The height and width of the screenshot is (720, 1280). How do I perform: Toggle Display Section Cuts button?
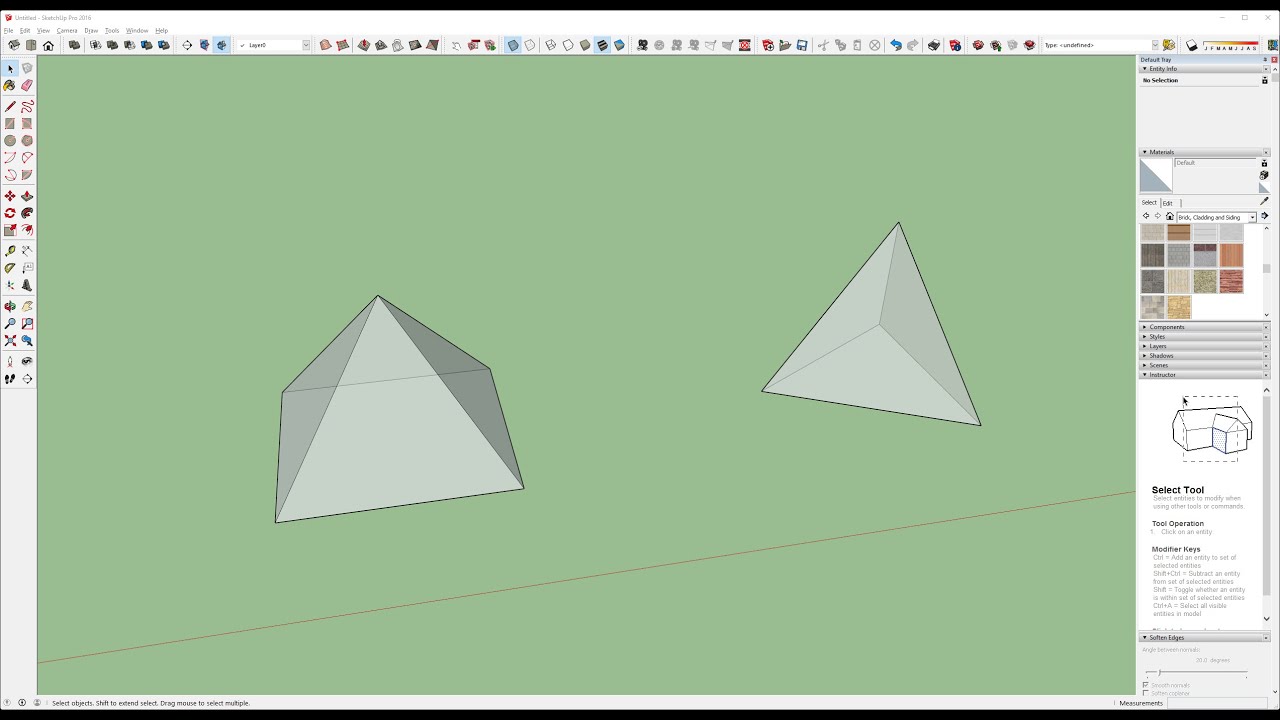point(221,45)
